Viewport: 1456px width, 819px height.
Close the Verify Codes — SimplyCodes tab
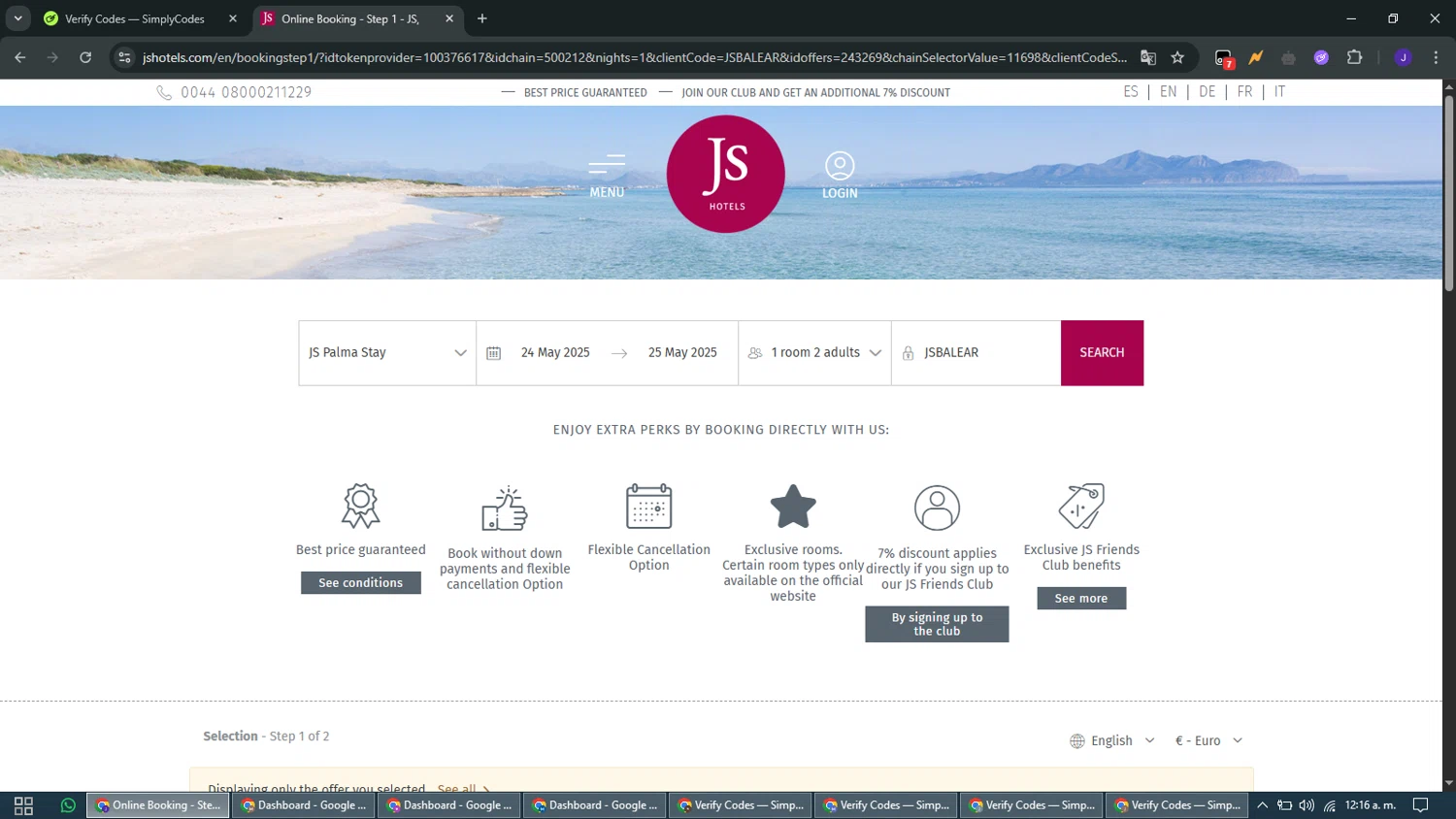click(233, 18)
